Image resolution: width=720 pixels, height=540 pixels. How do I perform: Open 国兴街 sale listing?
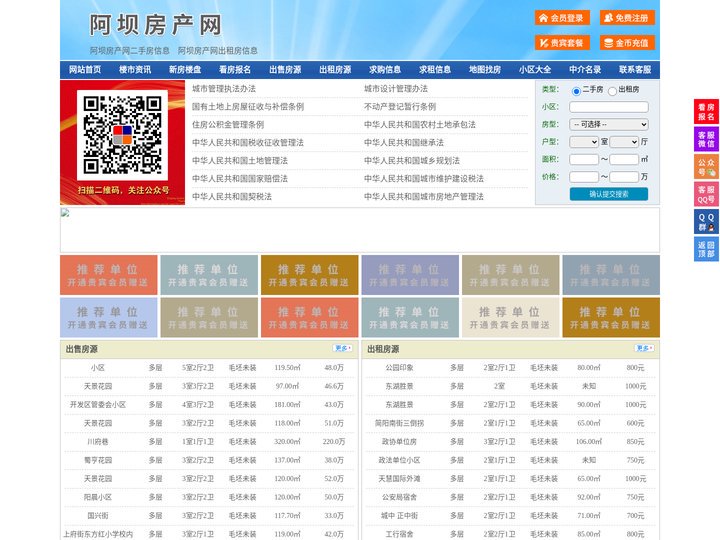(x=98, y=516)
